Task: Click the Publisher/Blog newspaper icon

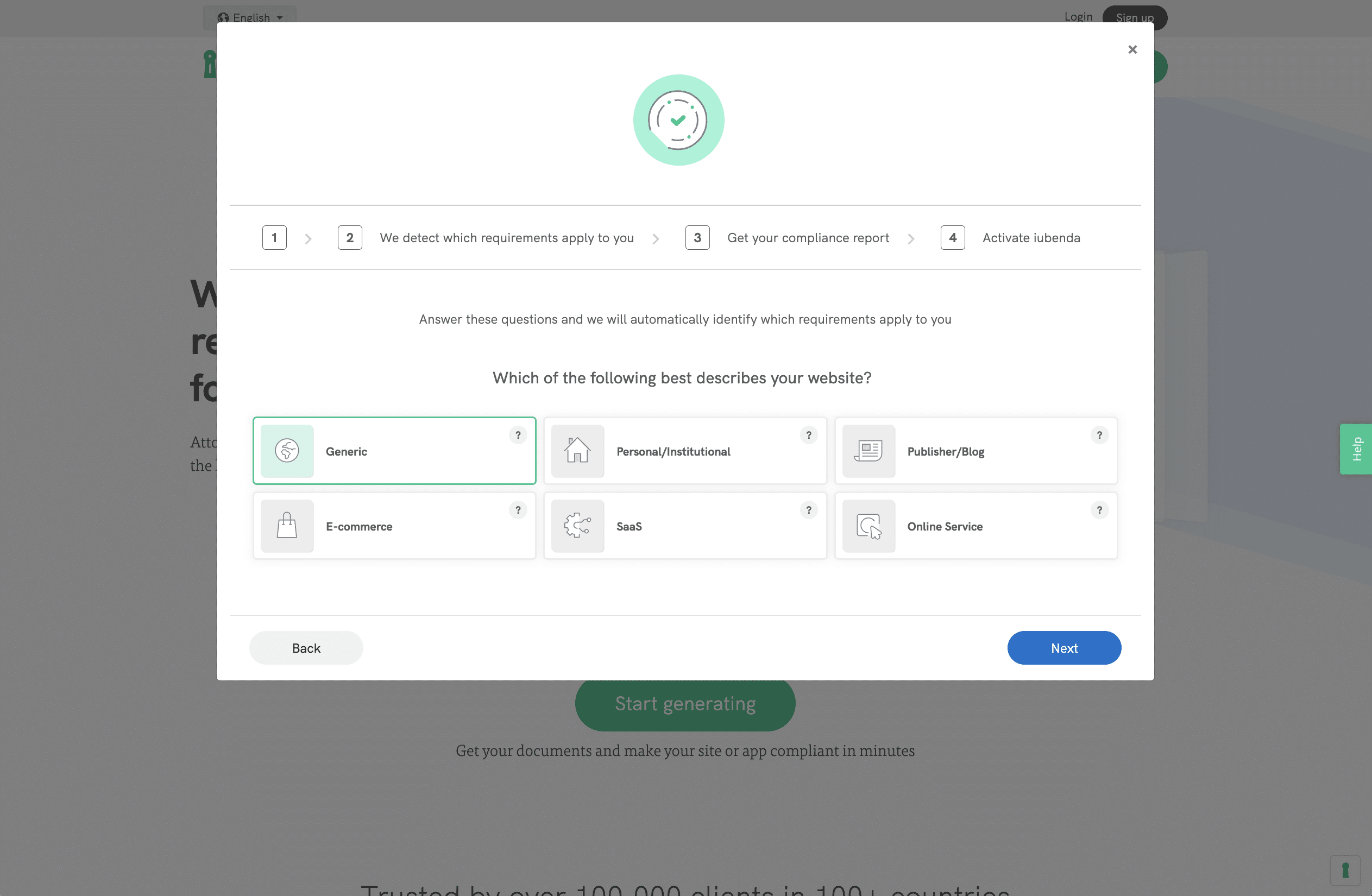Action: (868, 451)
